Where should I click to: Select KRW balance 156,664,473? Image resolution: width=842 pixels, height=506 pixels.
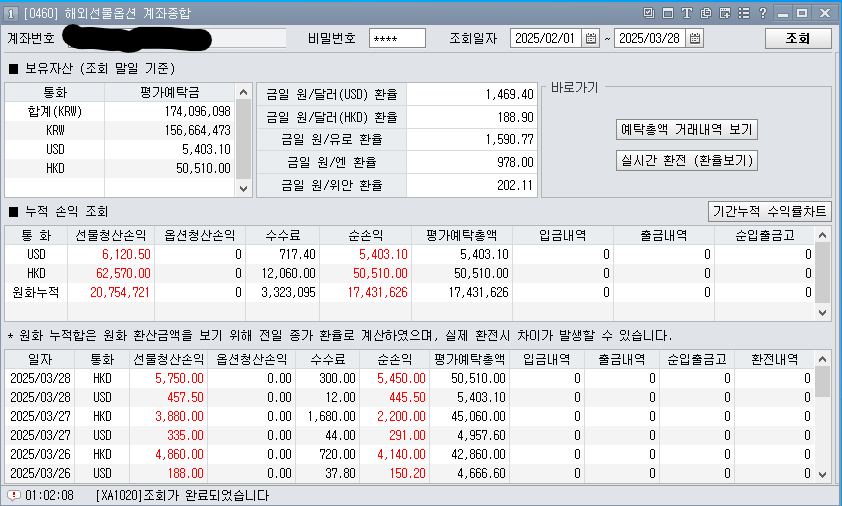tap(197, 131)
